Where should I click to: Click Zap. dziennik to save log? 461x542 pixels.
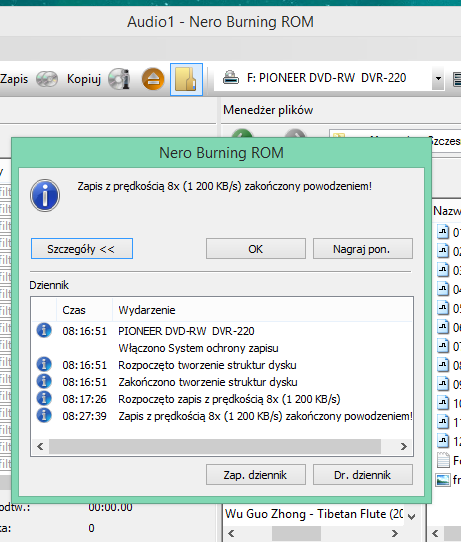[256, 475]
